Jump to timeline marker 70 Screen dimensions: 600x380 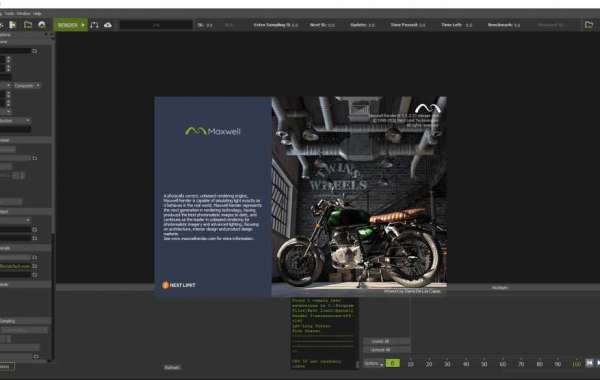pos(521,364)
